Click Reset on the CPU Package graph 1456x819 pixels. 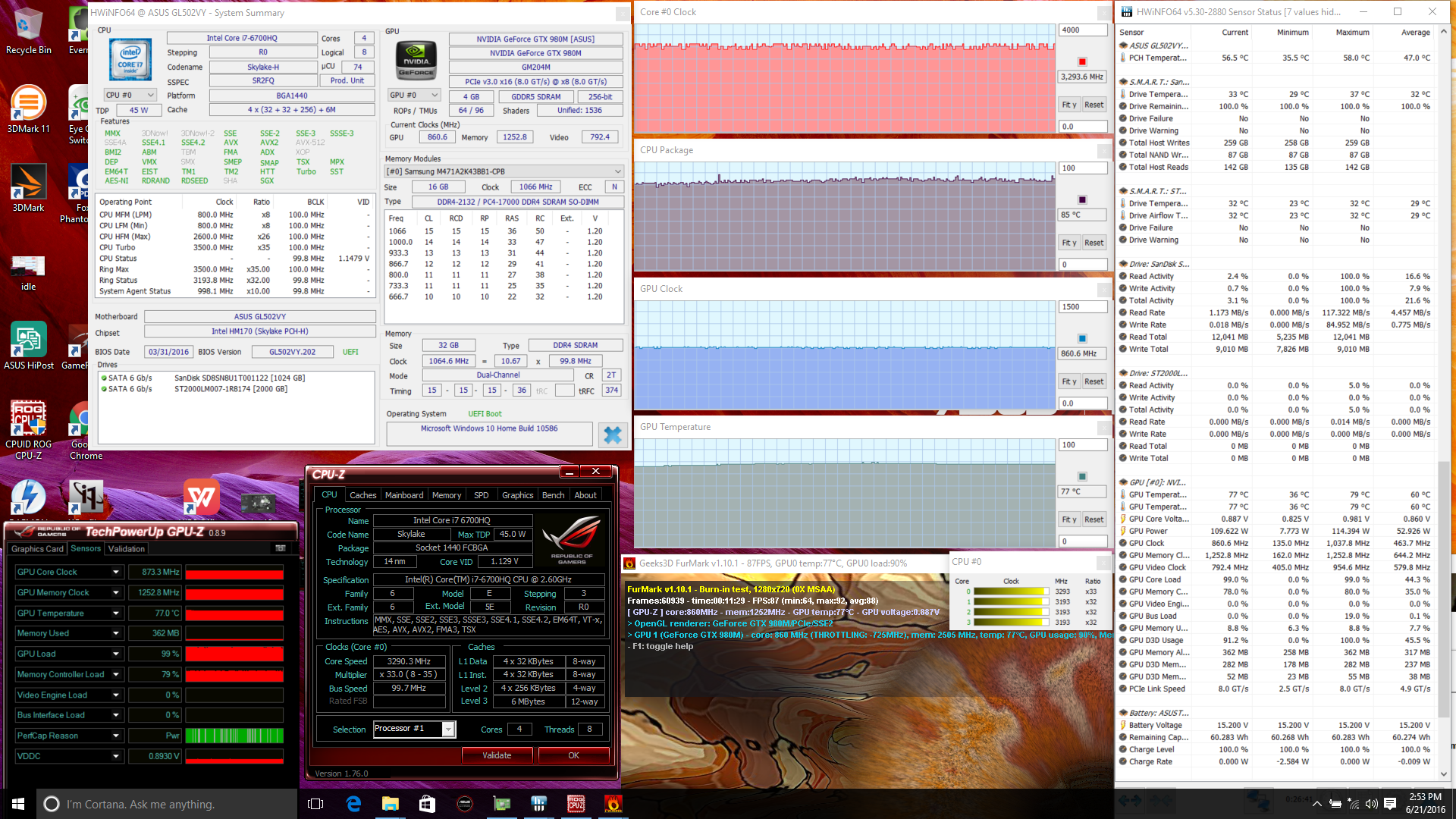pos(1094,243)
